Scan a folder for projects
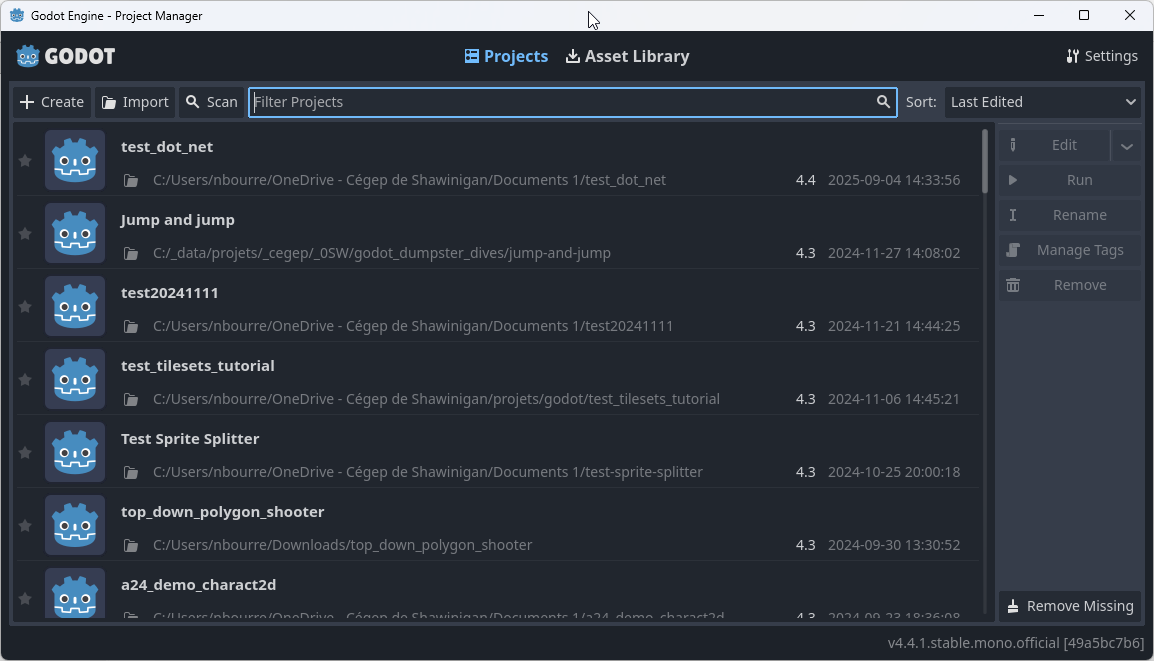 coord(212,102)
